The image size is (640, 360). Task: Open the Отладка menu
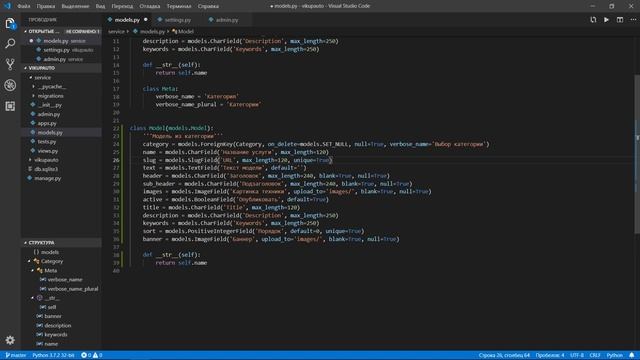(x=149, y=6)
